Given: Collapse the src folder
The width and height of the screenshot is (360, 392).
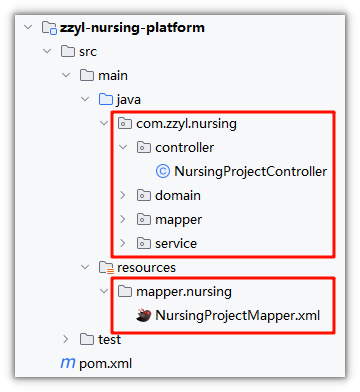Looking at the screenshot, I should tap(47, 51).
